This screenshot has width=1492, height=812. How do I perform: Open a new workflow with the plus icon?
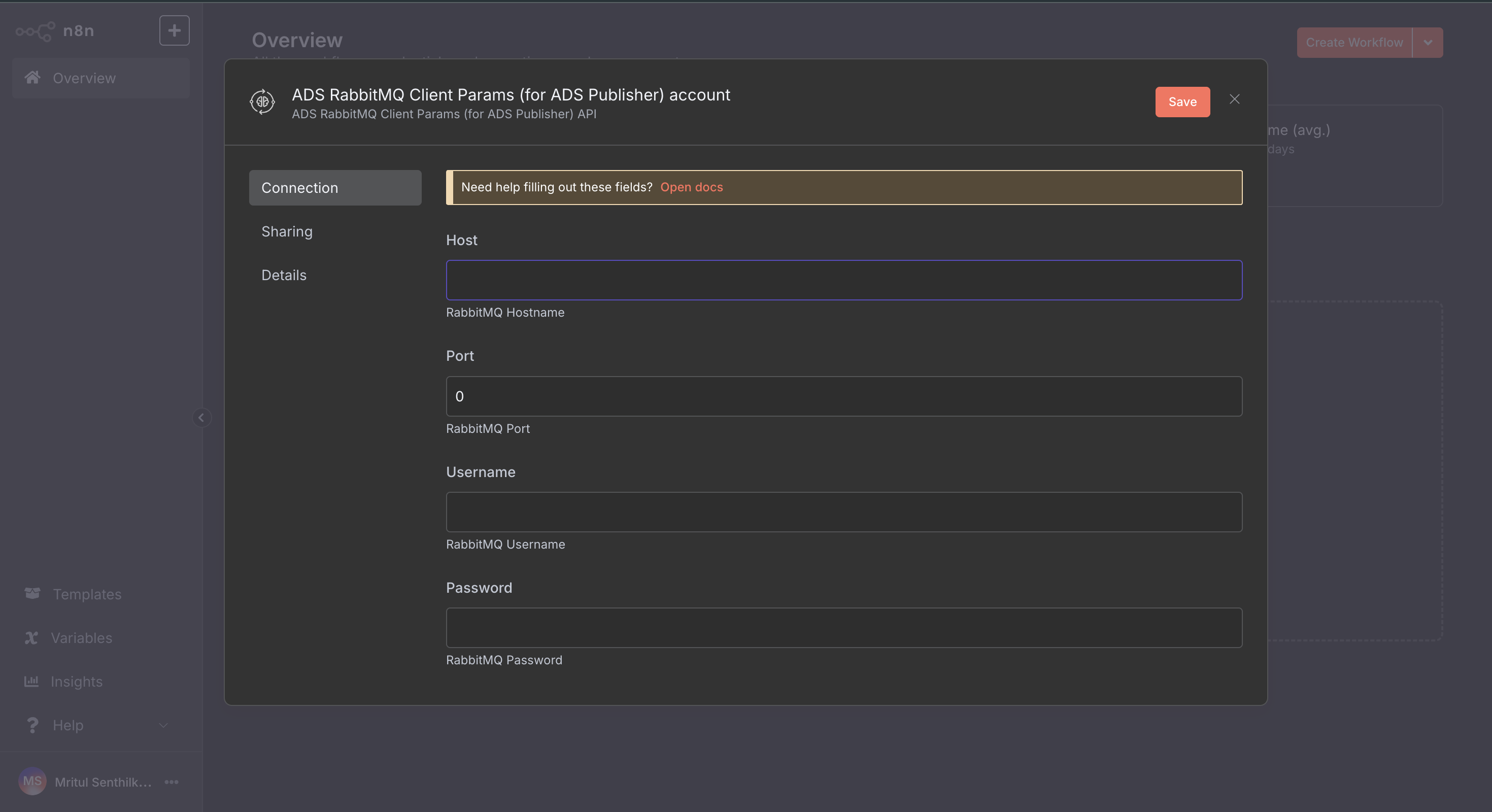pyautogui.click(x=174, y=30)
